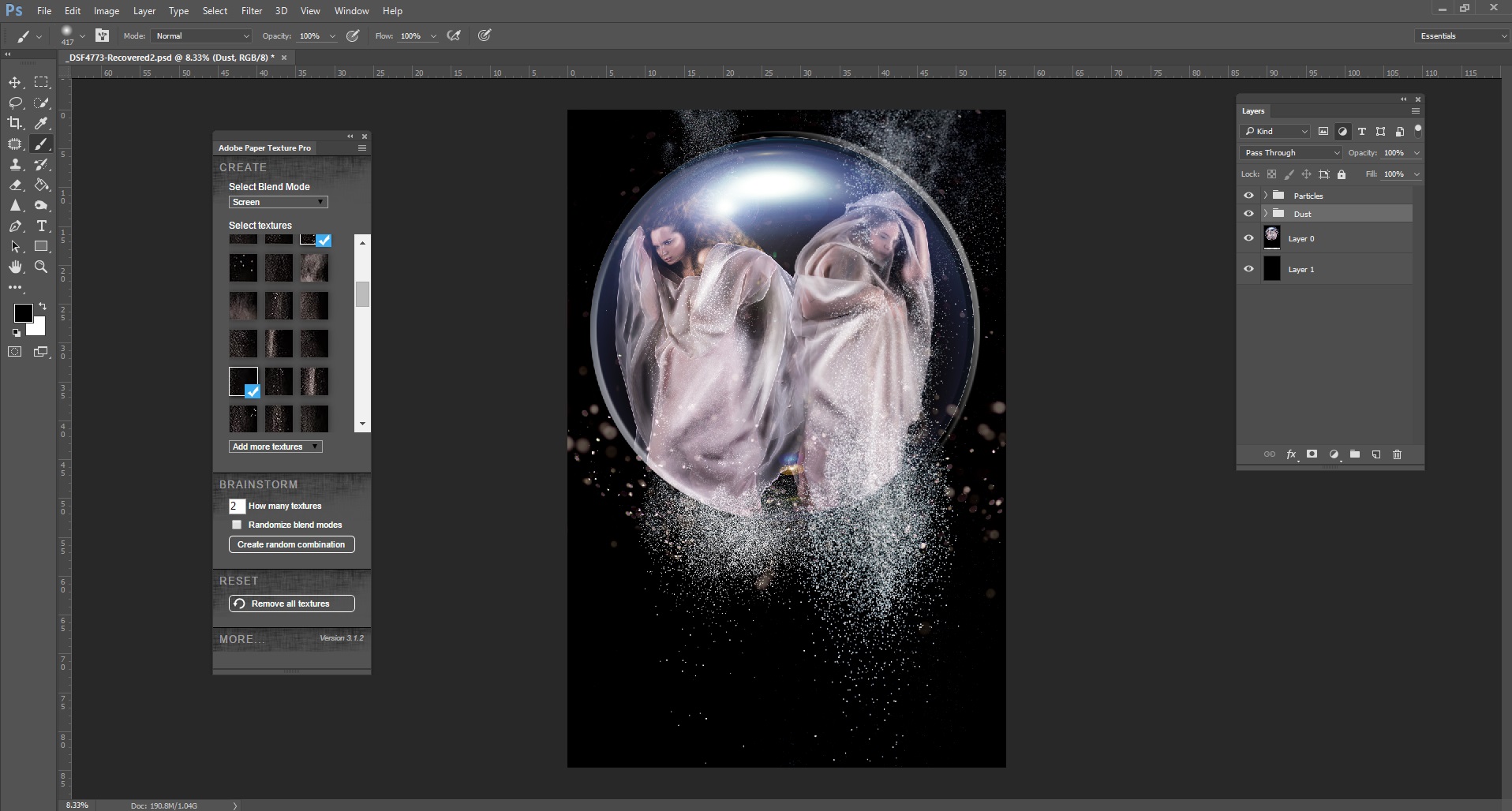Switch to the Essentials workspace selector

1461,36
